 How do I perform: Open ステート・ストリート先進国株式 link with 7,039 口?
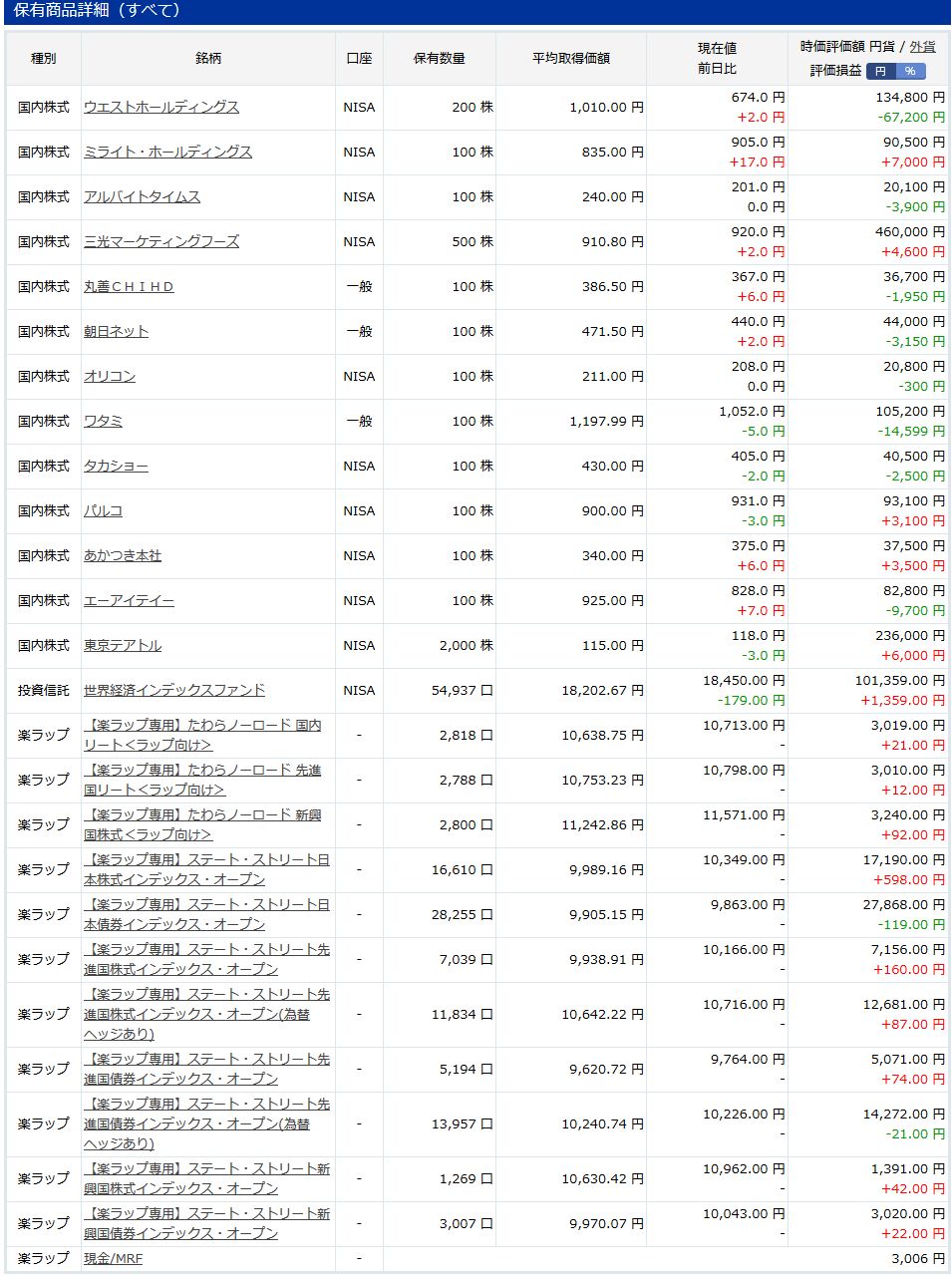point(206,959)
